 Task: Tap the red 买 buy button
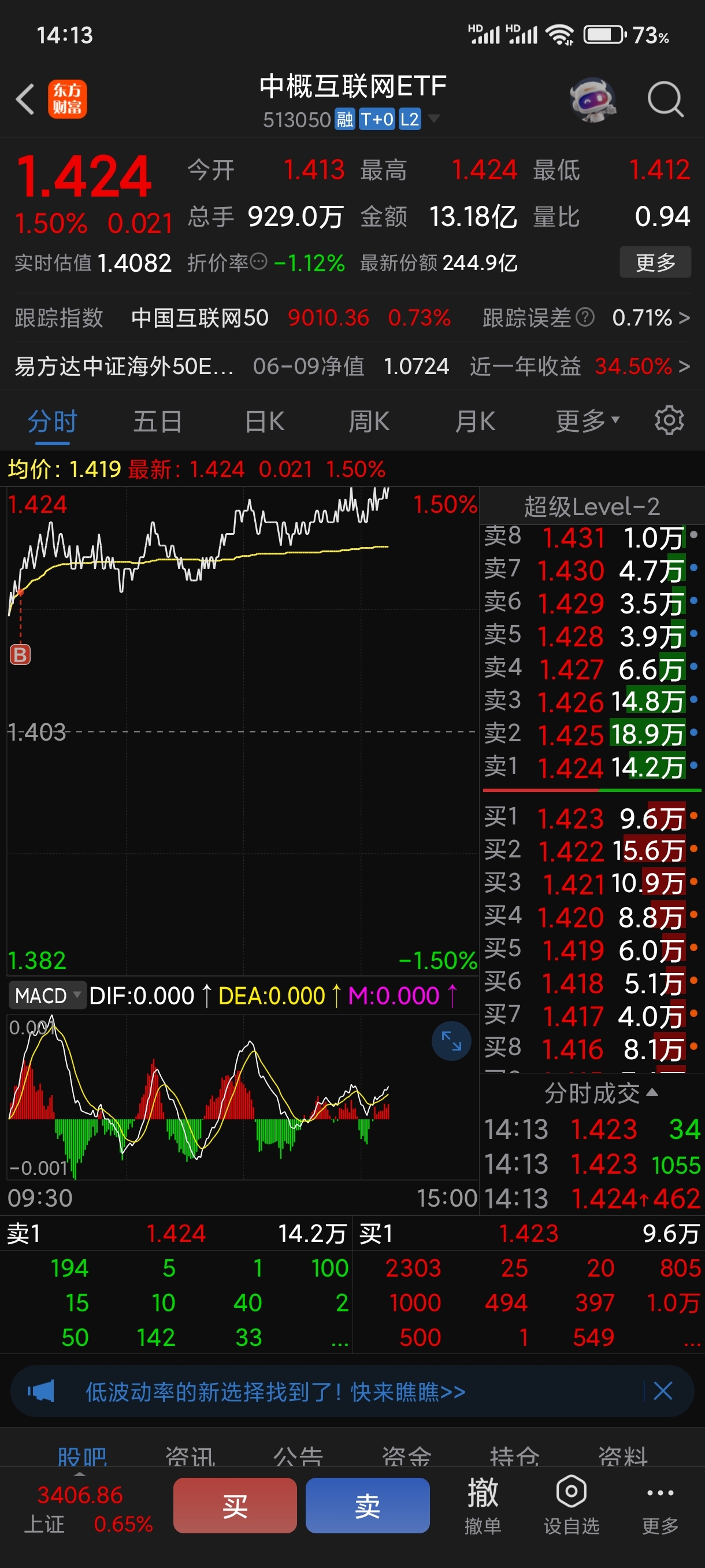pos(235,1506)
